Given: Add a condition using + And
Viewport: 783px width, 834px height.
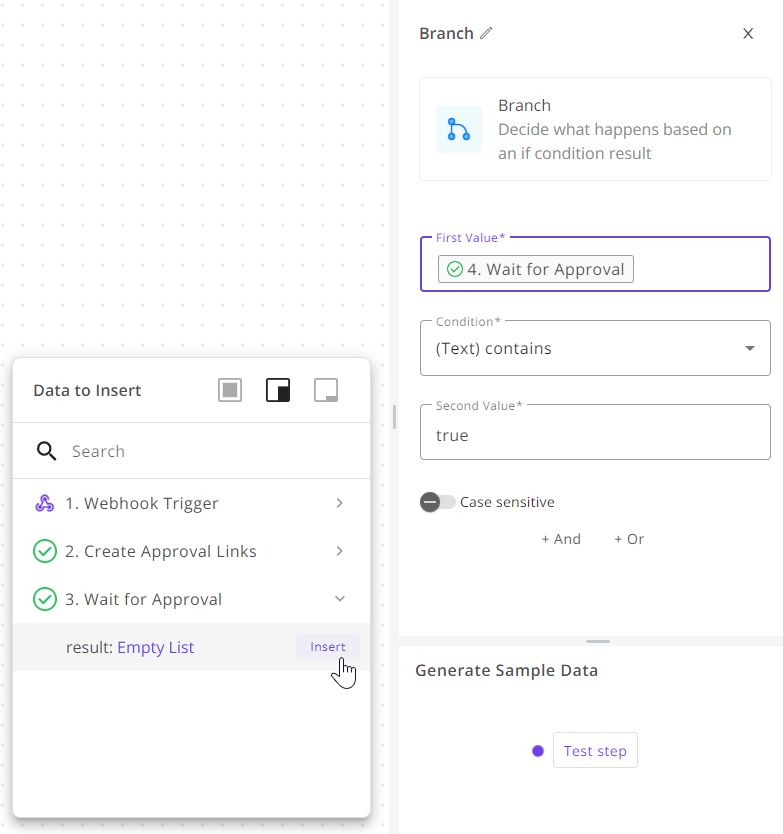Looking at the screenshot, I should pos(561,539).
